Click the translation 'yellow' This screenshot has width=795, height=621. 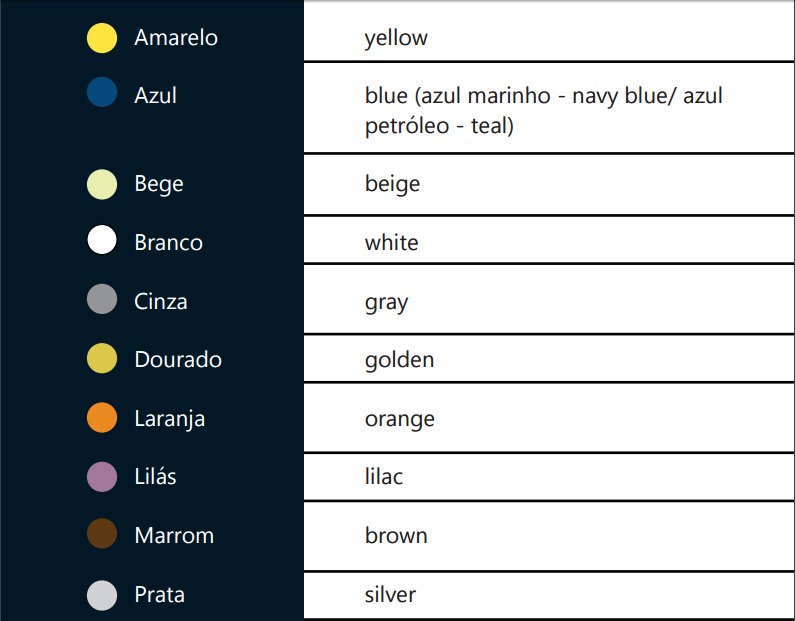[x=396, y=38]
